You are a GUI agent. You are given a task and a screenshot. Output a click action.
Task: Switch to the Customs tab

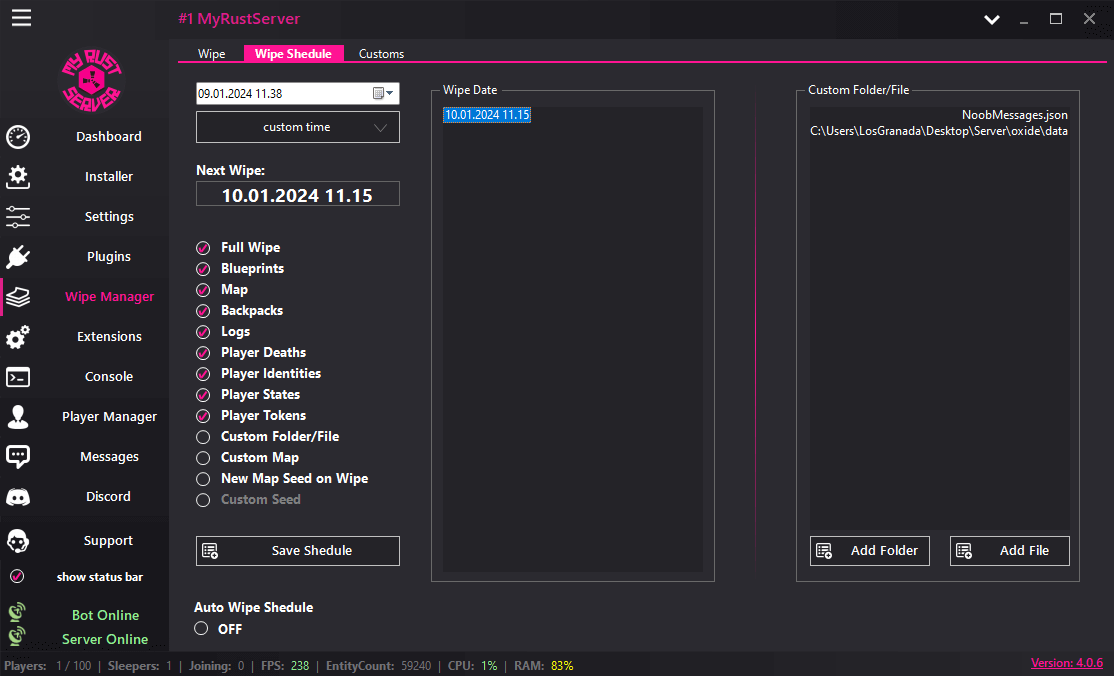[x=381, y=53]
